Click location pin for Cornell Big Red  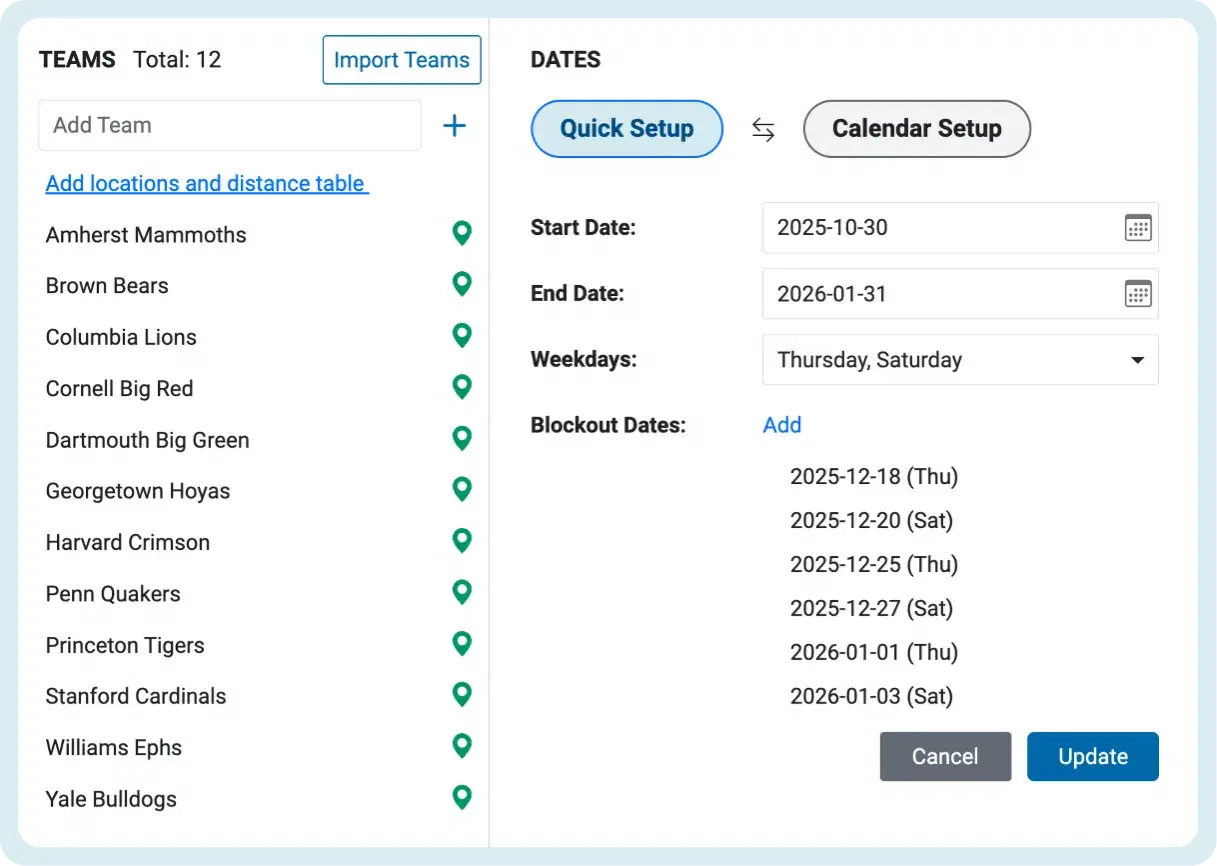(461, 388)
